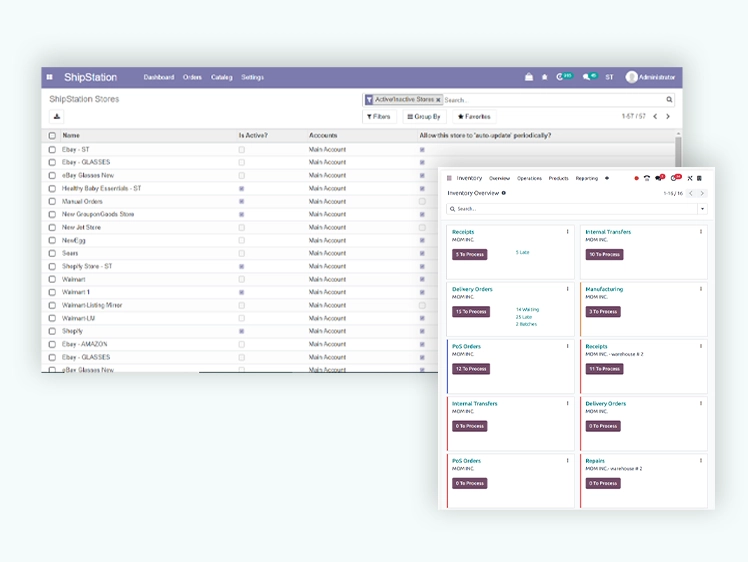
Task: Click the 15 To Process button on Delivery Orders
Action: [x=471, y=312]
